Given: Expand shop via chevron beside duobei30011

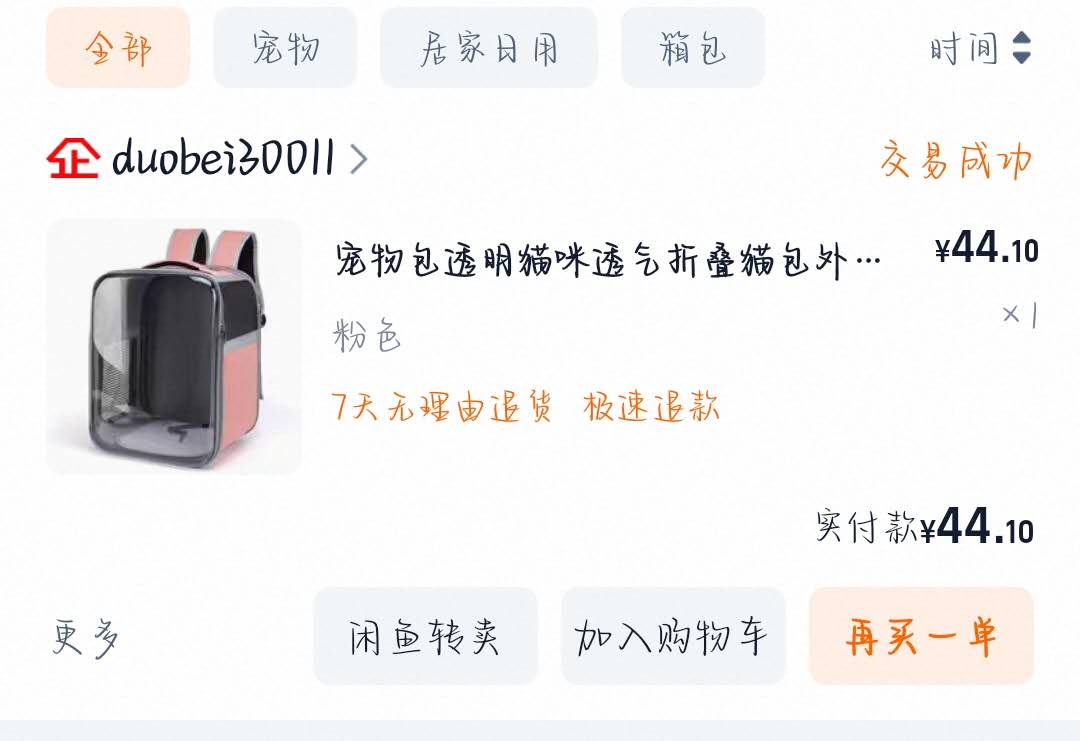Looking at the screenshot, I should pyautogui.click(x=358, y=159).
